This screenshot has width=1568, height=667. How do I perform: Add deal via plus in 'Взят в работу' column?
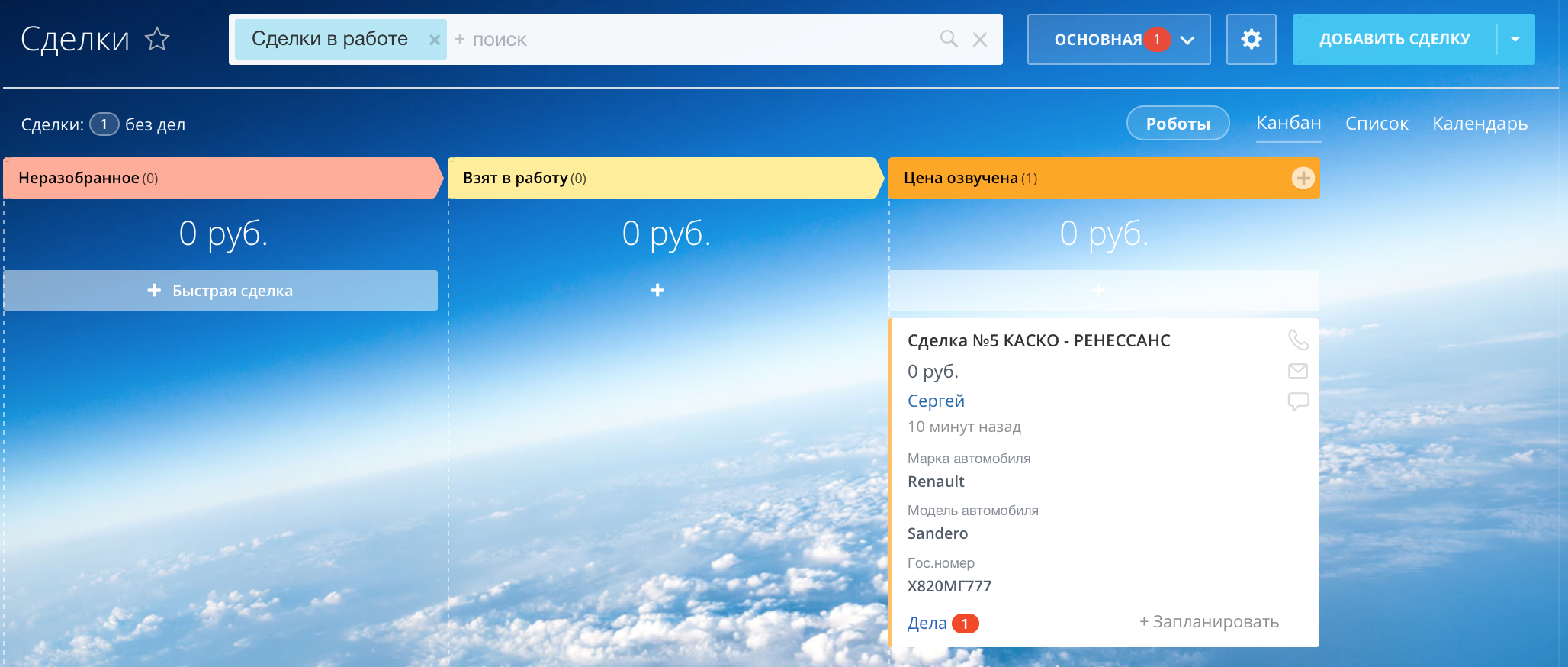[657, 290]
